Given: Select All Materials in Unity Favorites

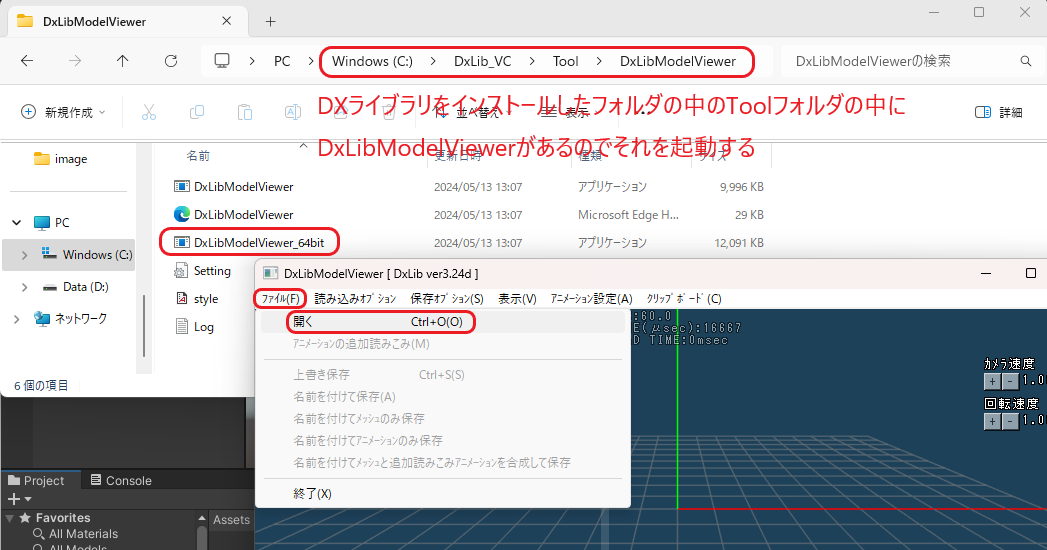Looking at the screenshot, I should pyautogui.click(x=83, y=534).
